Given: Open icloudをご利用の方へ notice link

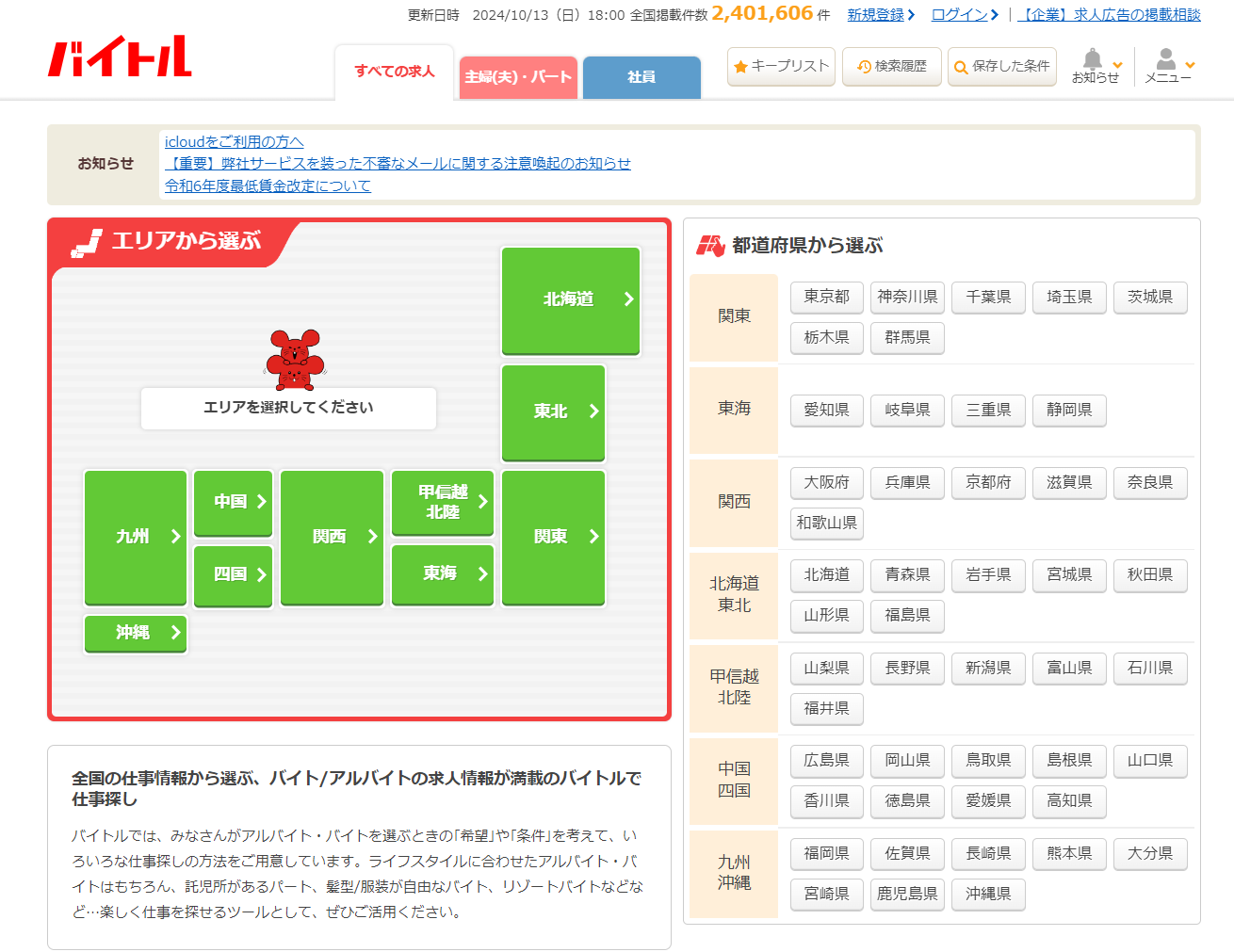Looking at the screenshot, I should click(234, 141).
